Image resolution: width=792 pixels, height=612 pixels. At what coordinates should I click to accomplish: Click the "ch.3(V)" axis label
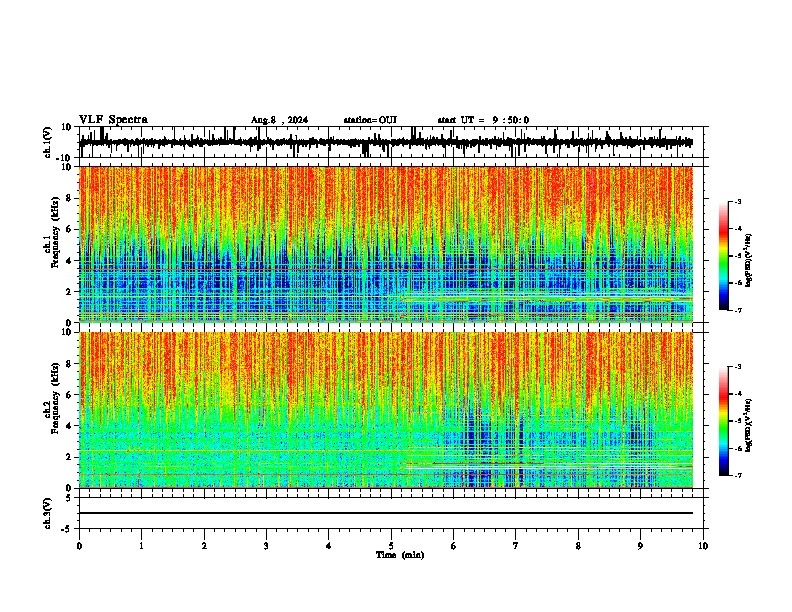coord(48,513)
